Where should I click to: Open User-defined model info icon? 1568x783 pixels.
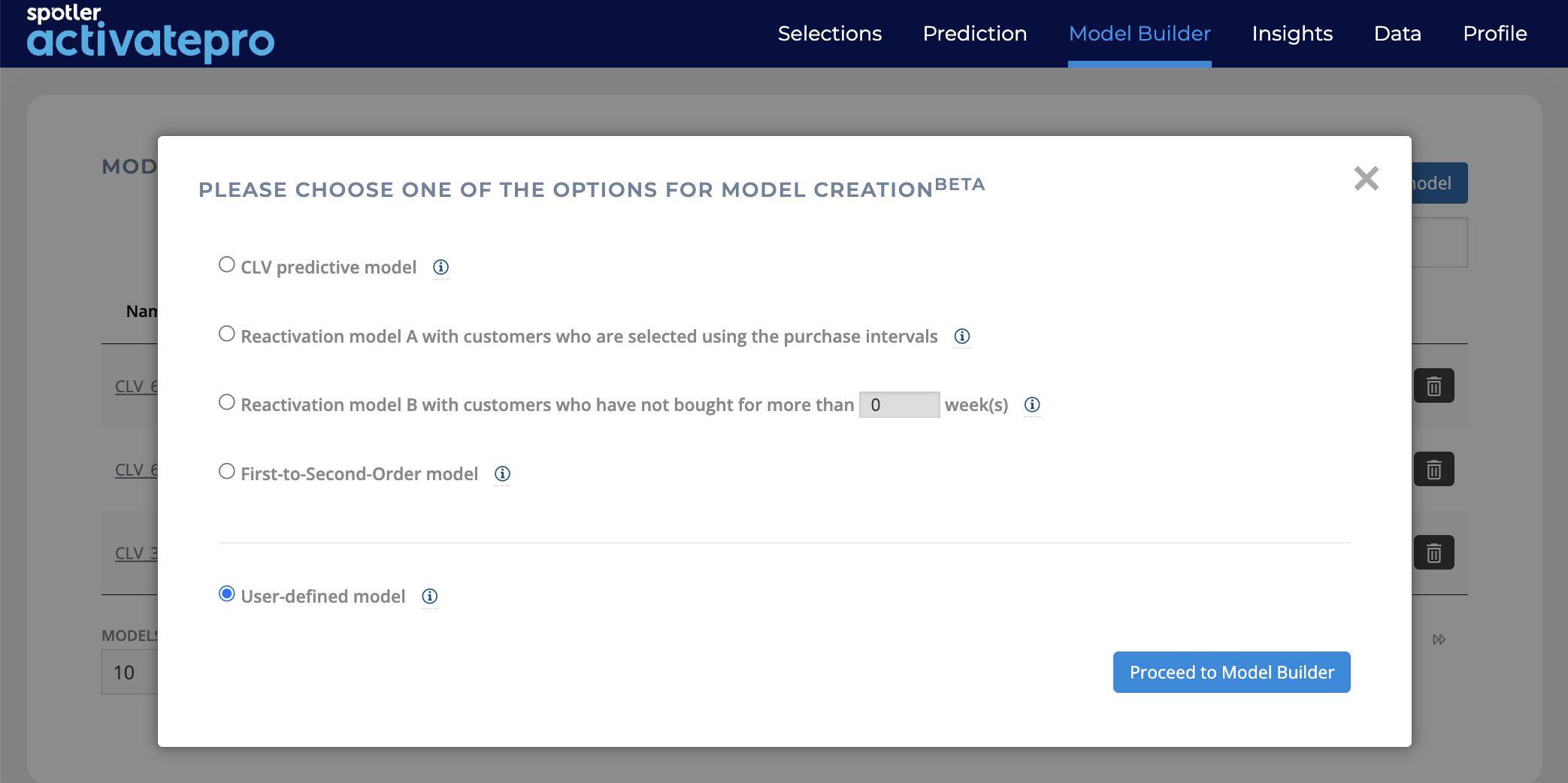coord(430,597)
